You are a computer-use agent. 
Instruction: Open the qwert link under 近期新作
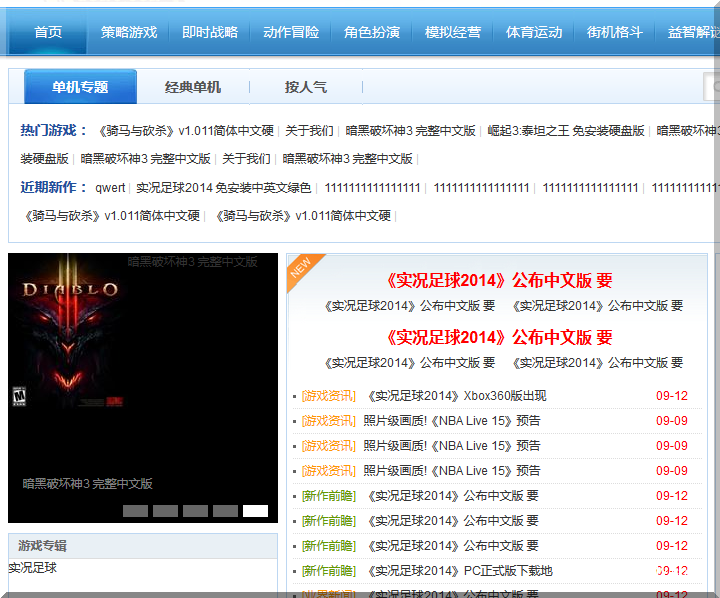point(110,188)
